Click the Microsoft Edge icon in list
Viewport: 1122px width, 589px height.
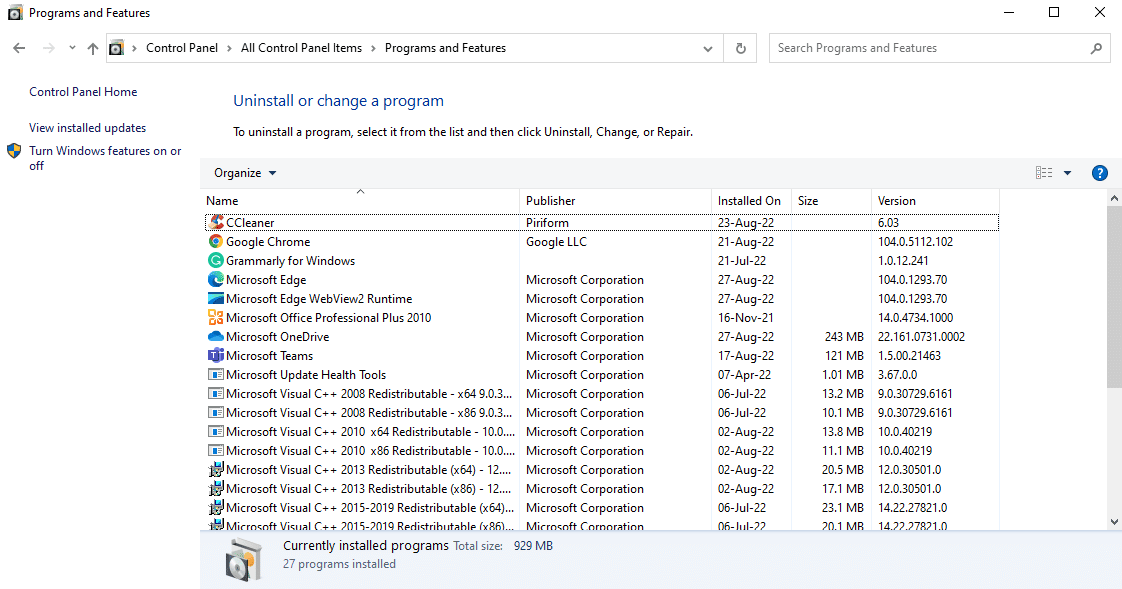tap(215, 280)
